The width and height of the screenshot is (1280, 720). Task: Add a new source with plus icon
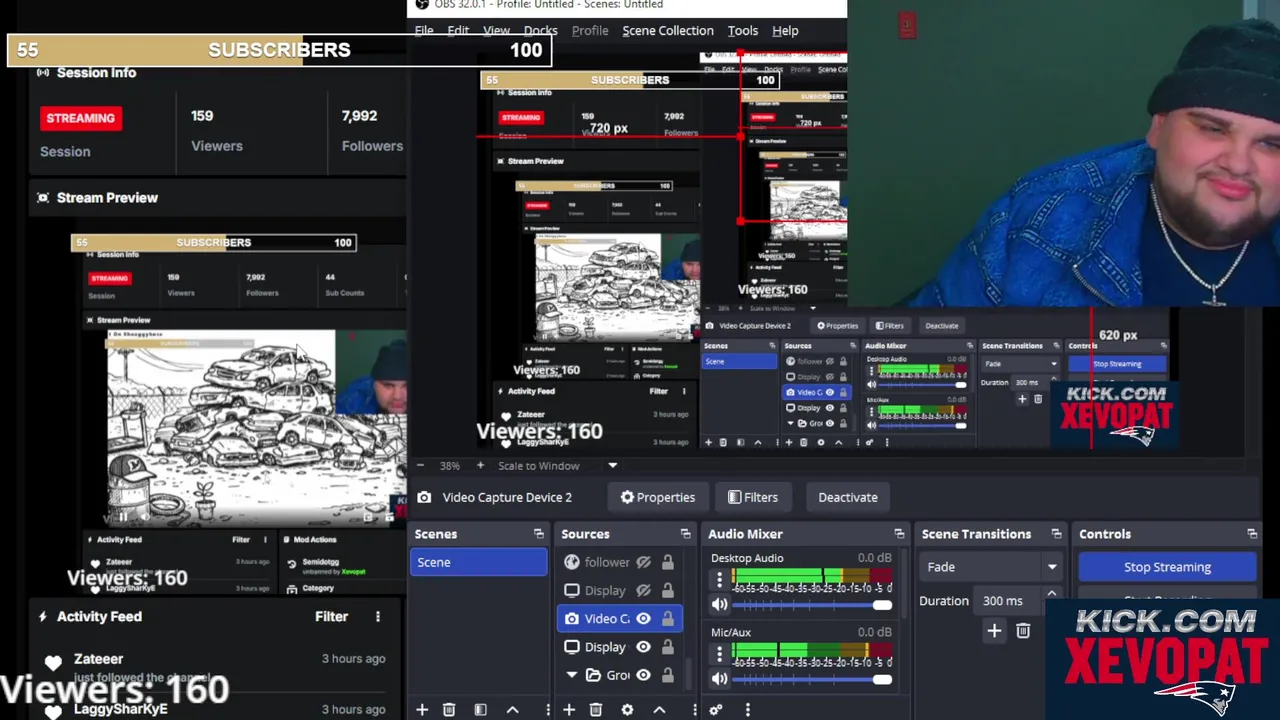568,709
